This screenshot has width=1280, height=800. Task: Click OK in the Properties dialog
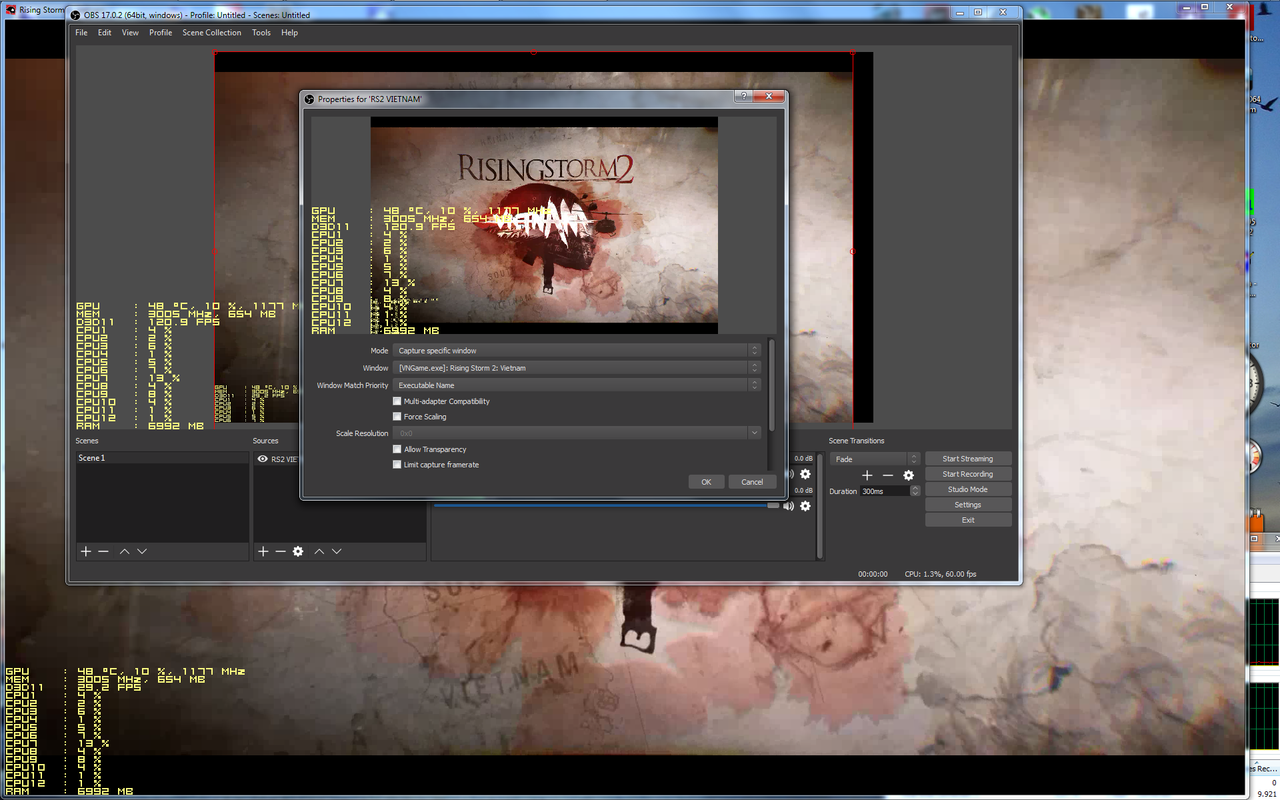point(706,482)
